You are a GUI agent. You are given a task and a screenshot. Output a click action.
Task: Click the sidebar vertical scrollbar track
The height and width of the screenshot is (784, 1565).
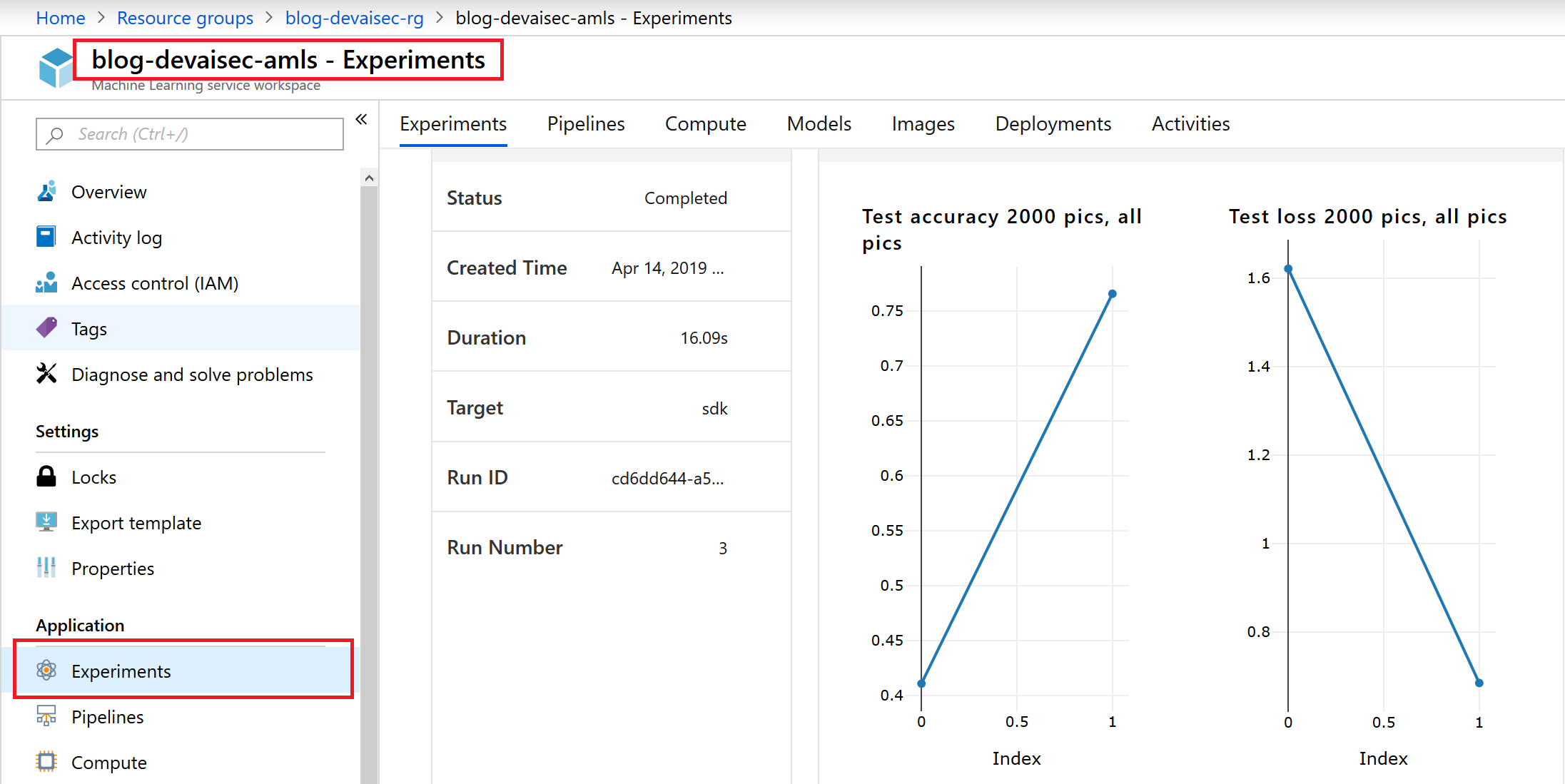point(369,485)
